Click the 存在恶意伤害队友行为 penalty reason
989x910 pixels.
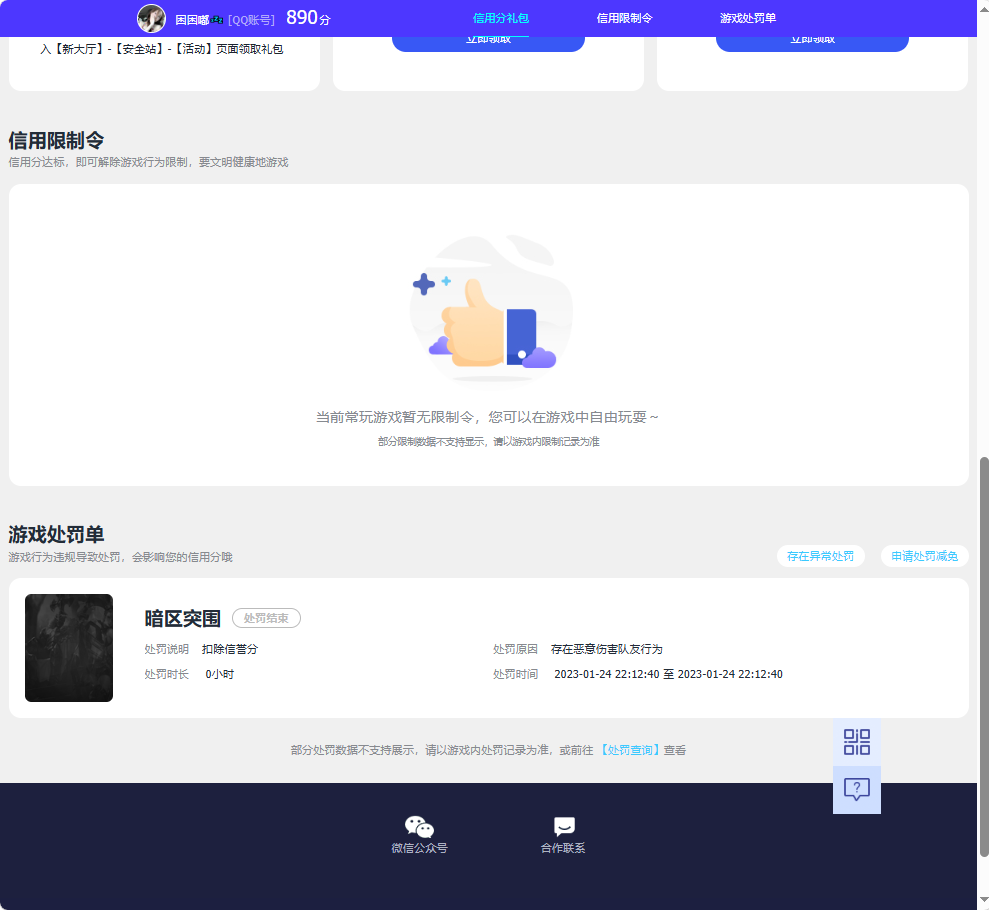point(607,649)
